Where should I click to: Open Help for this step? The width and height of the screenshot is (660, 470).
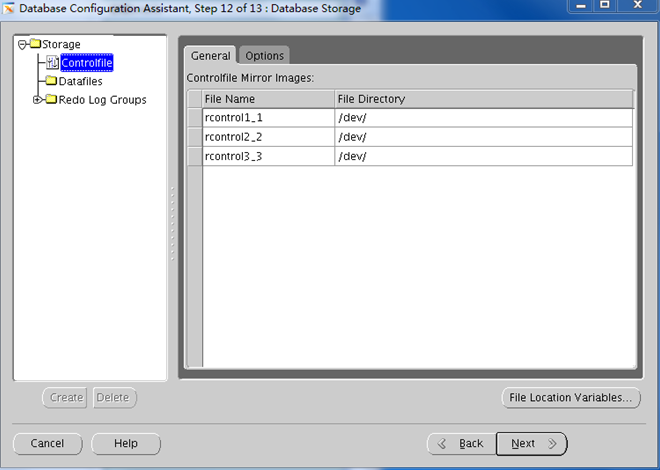coord(126,443)
